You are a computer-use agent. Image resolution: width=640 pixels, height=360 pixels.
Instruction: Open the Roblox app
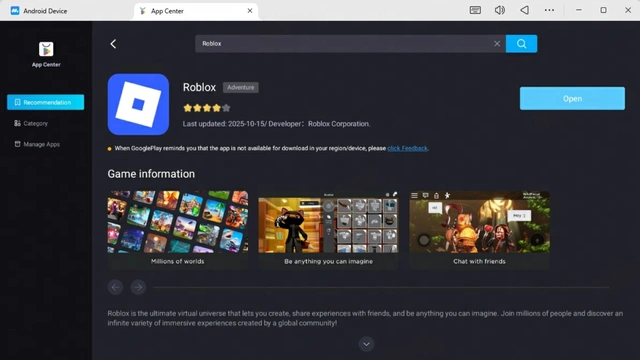[x=572, y=98]
